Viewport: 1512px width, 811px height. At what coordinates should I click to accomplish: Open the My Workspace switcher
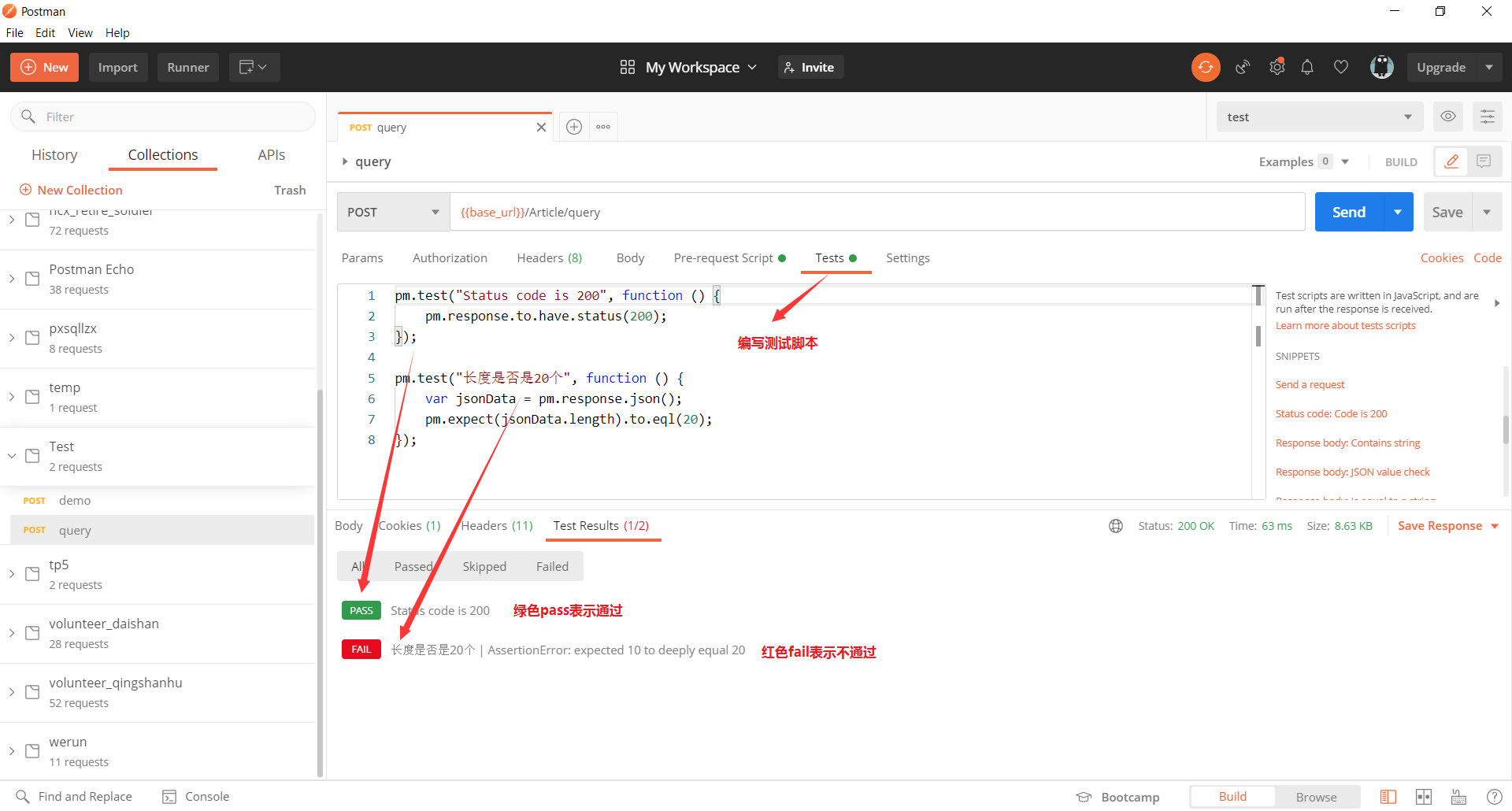(701, 68)
